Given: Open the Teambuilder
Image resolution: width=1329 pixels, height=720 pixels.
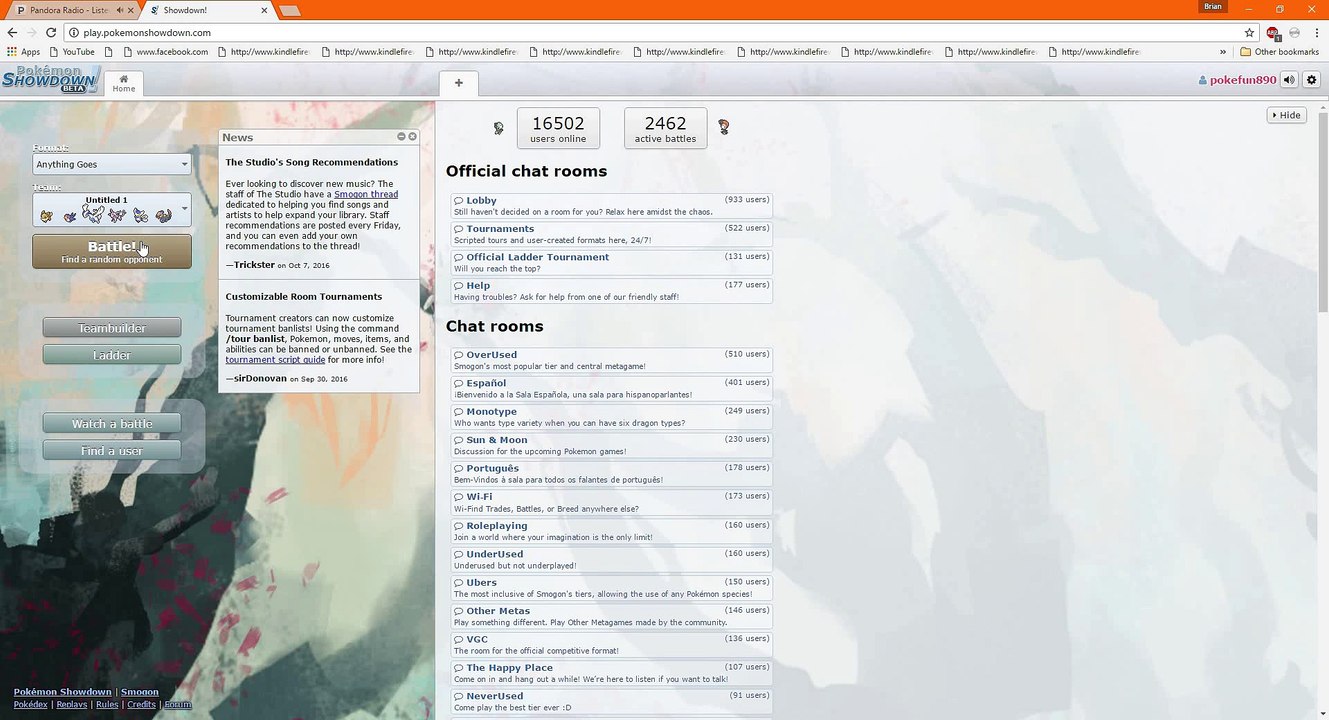Looking at the screenshot, I should tap(112, 328).
